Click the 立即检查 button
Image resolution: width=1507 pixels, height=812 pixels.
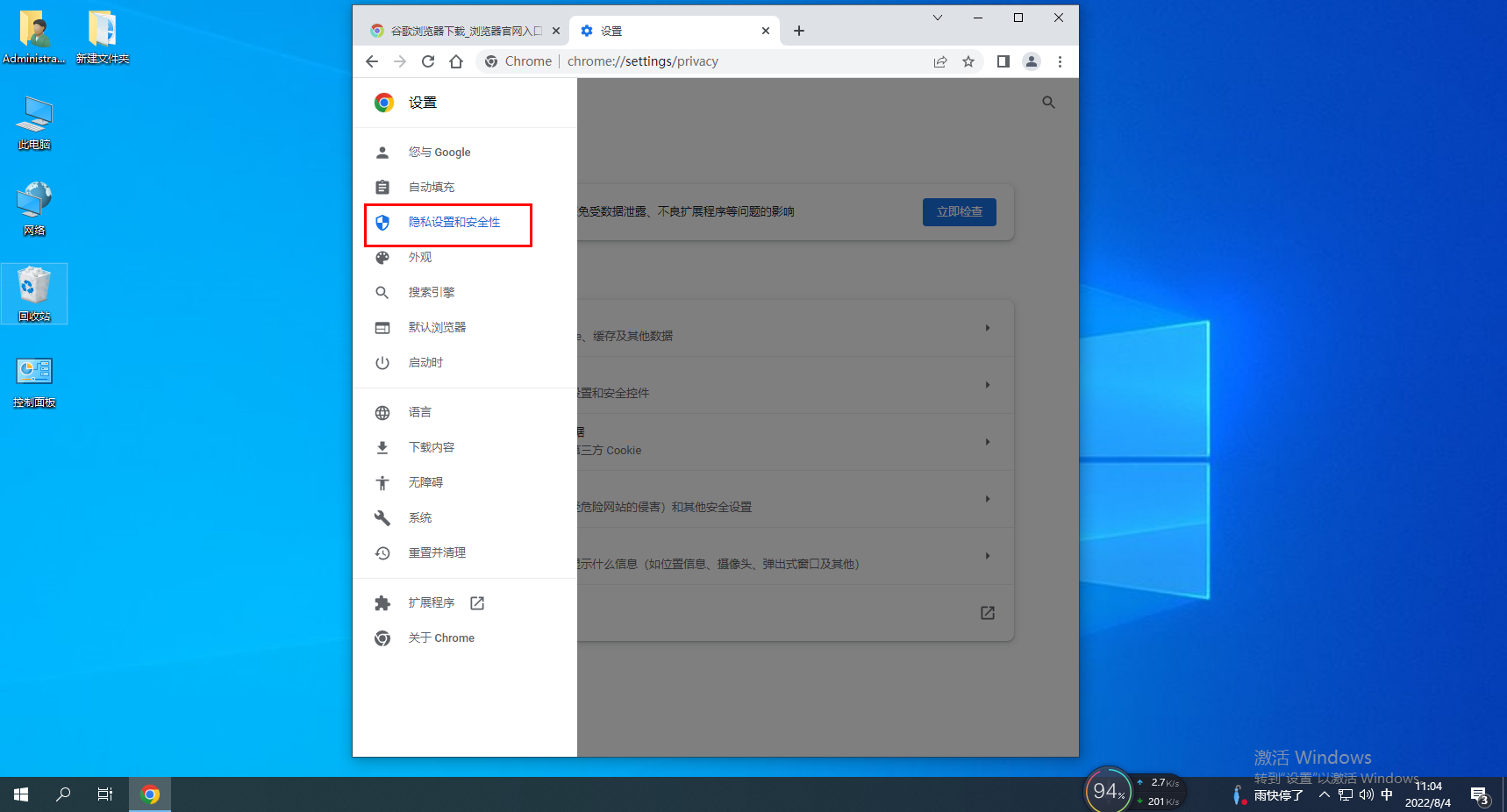coord(960,211)
